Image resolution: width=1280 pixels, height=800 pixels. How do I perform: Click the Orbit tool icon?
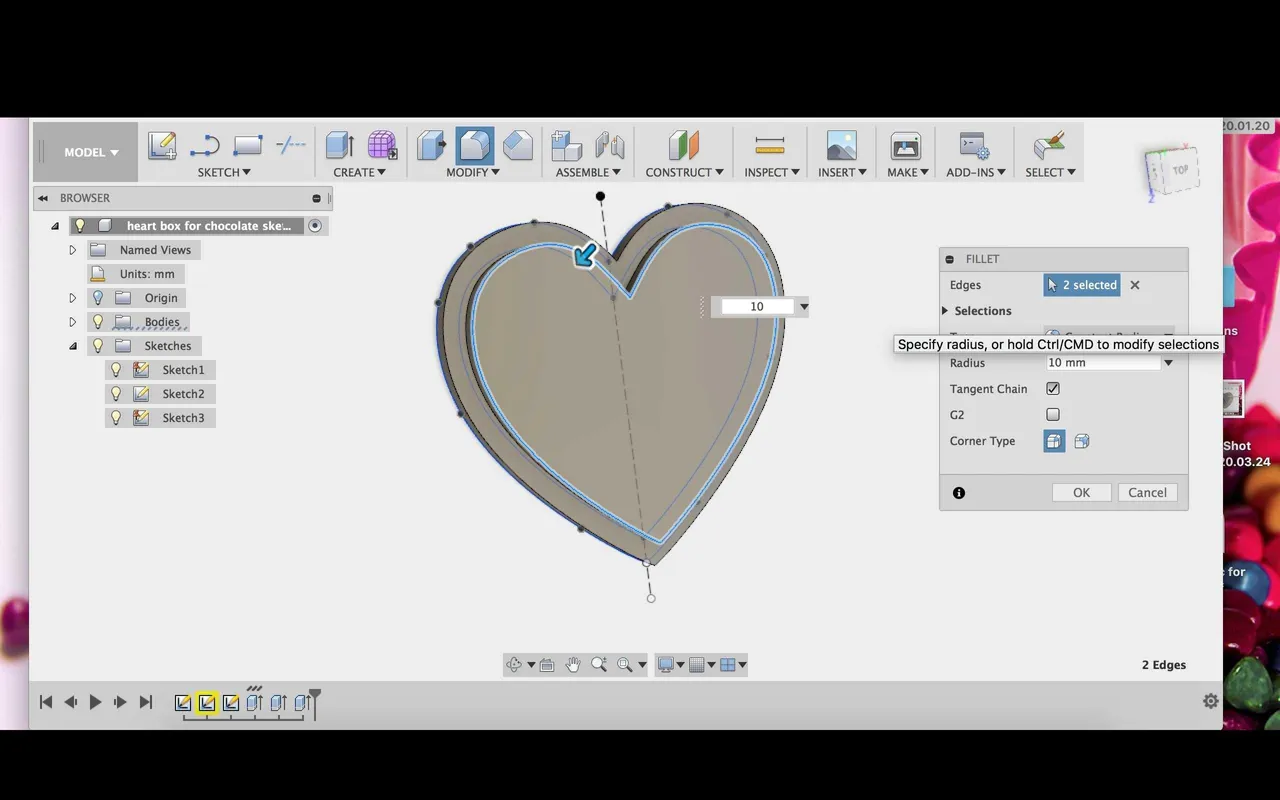click(x=514, y=665)
